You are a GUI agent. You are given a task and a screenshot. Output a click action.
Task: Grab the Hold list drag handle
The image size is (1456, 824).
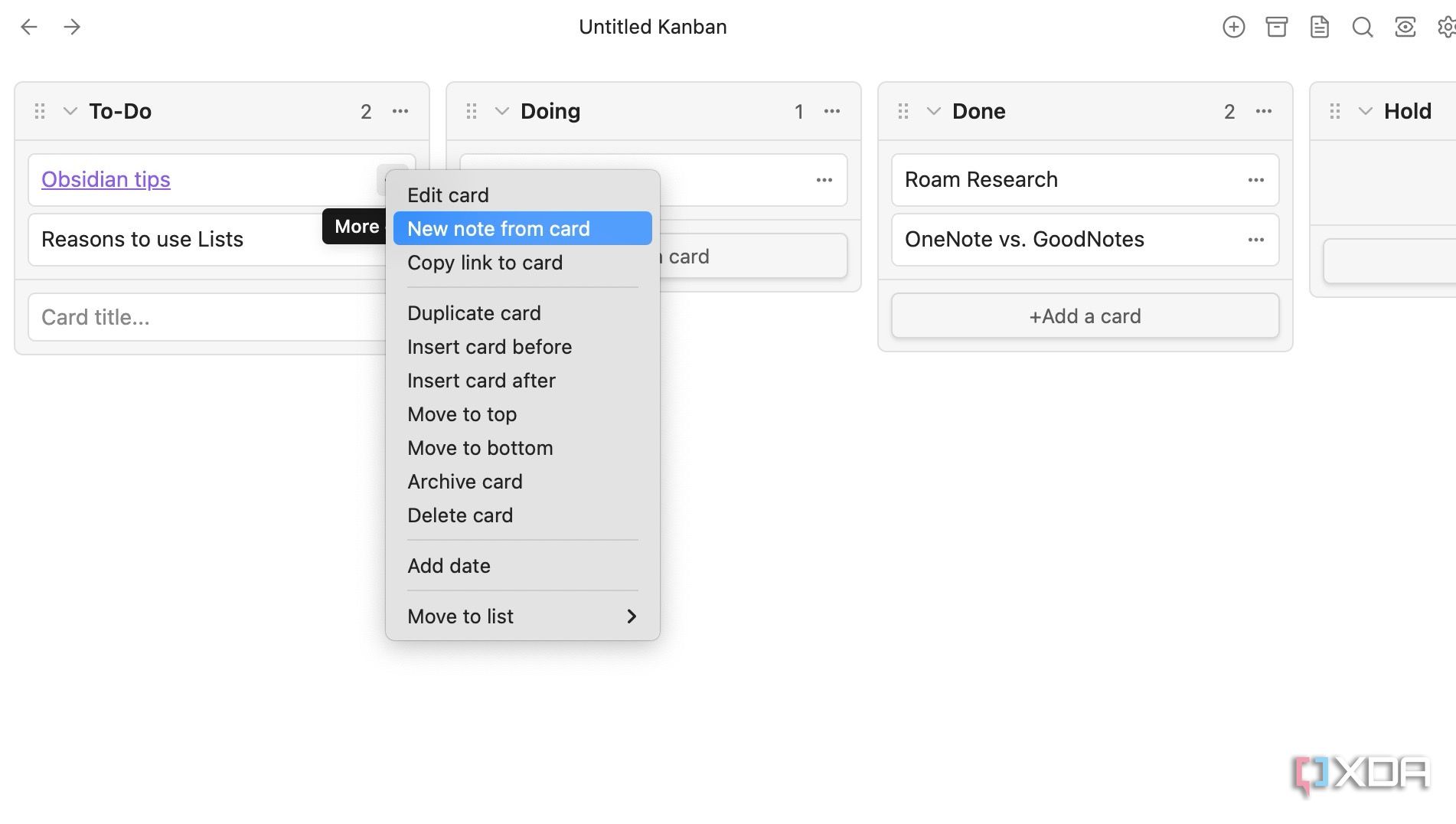[1335, 111]
